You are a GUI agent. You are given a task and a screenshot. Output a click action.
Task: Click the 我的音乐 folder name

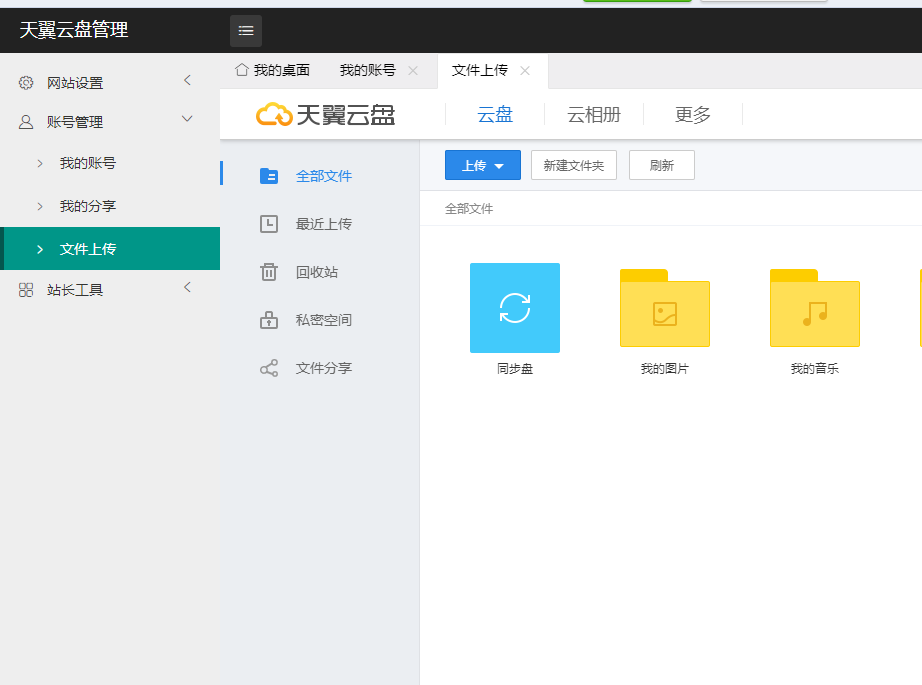pyautogui.click(x=814, y=369)
